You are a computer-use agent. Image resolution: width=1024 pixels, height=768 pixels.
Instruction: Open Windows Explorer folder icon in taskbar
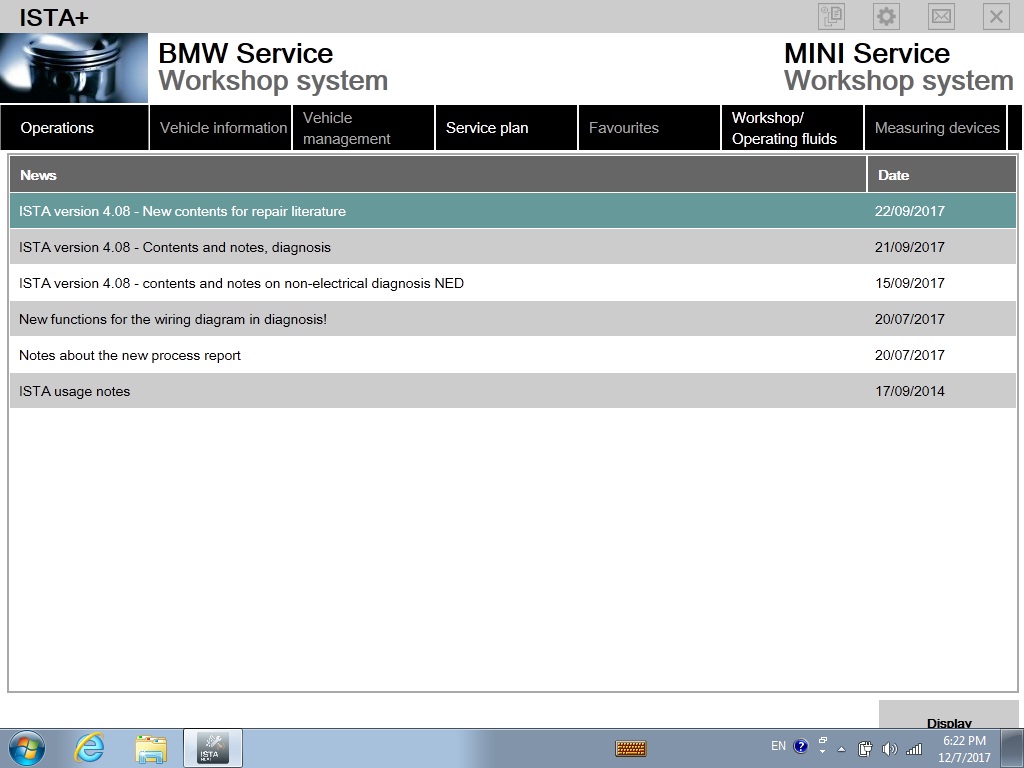151,748
